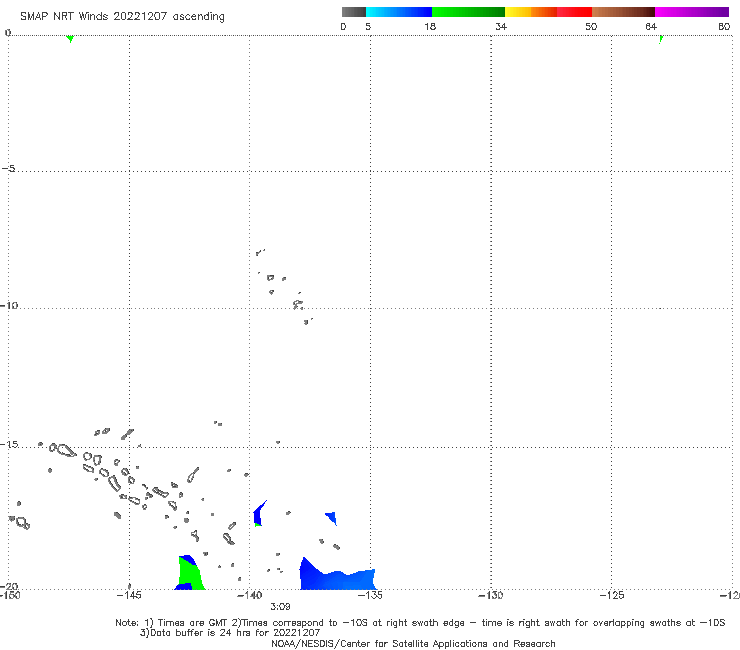Click the yellow-red 34-50 color bar segment
Viewport: 740px width, 650px height.
click(548, 12)
